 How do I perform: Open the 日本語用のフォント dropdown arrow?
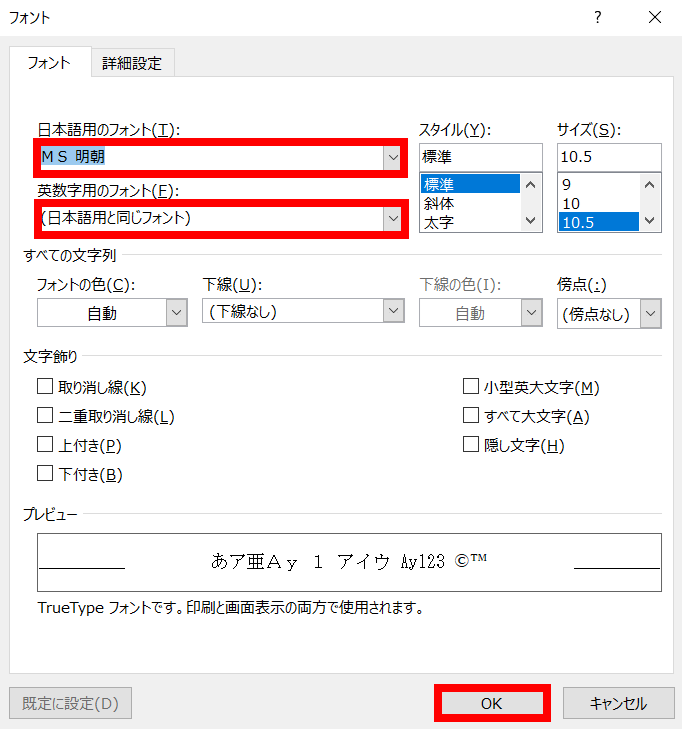pyautogui.click(x=393, y=157)
